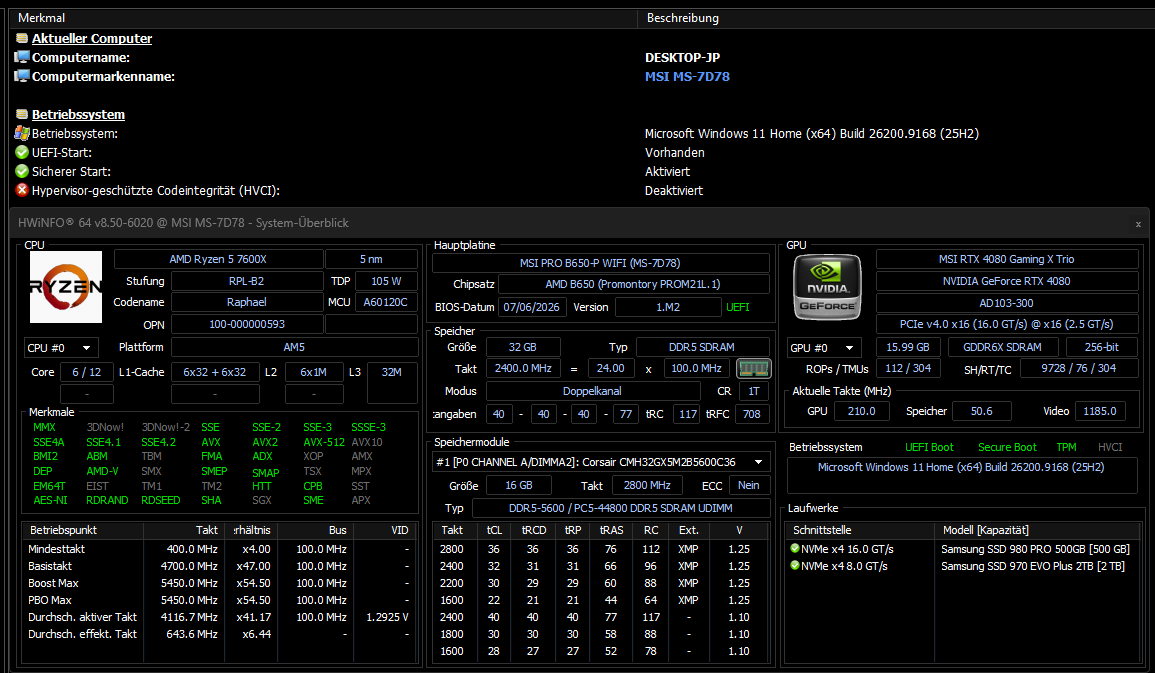This screenshot has width=1155, height=673.
Task: Click the Ryzen CPU logo
Action: click(x=66, y=286)
